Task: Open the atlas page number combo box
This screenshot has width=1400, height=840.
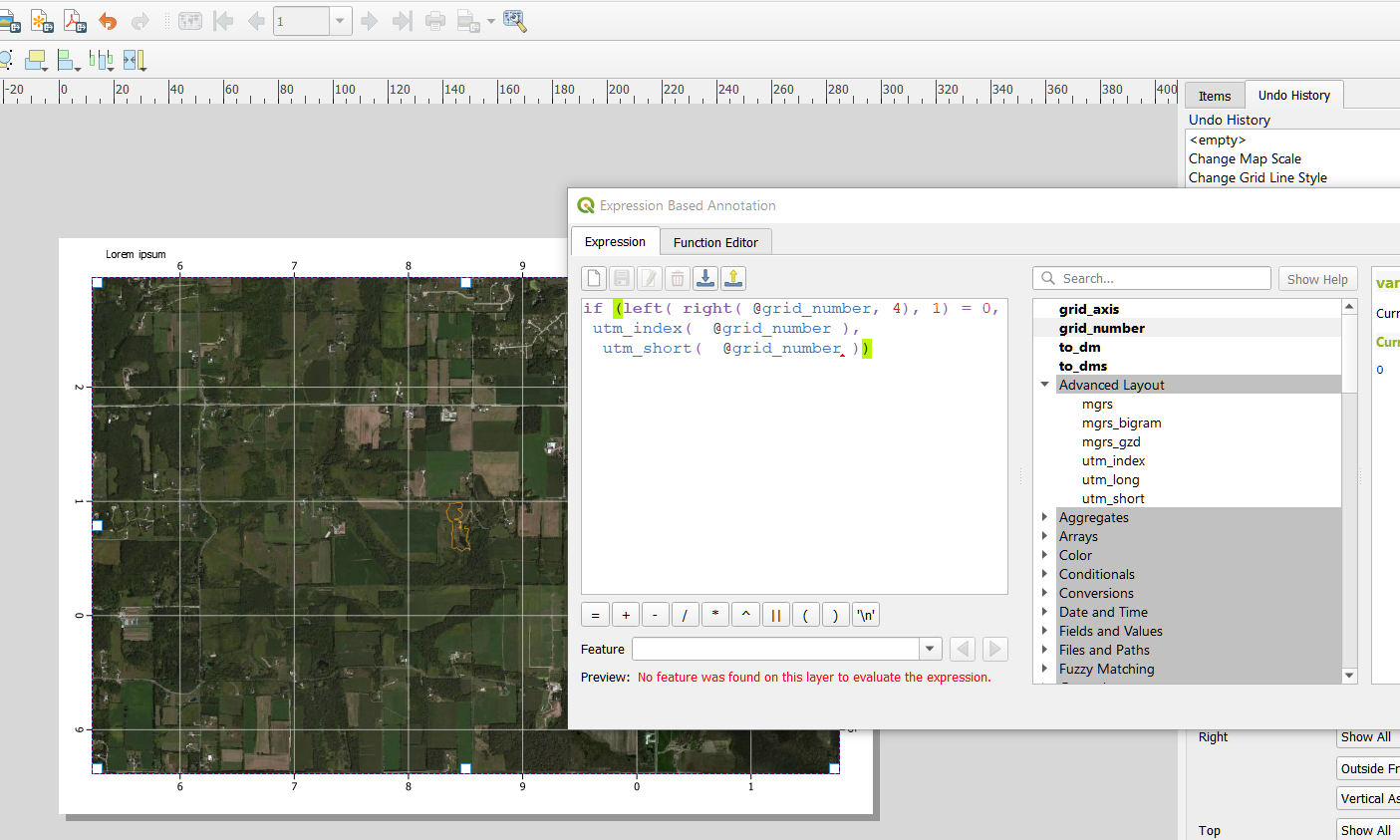Action: tap(313, 21)
